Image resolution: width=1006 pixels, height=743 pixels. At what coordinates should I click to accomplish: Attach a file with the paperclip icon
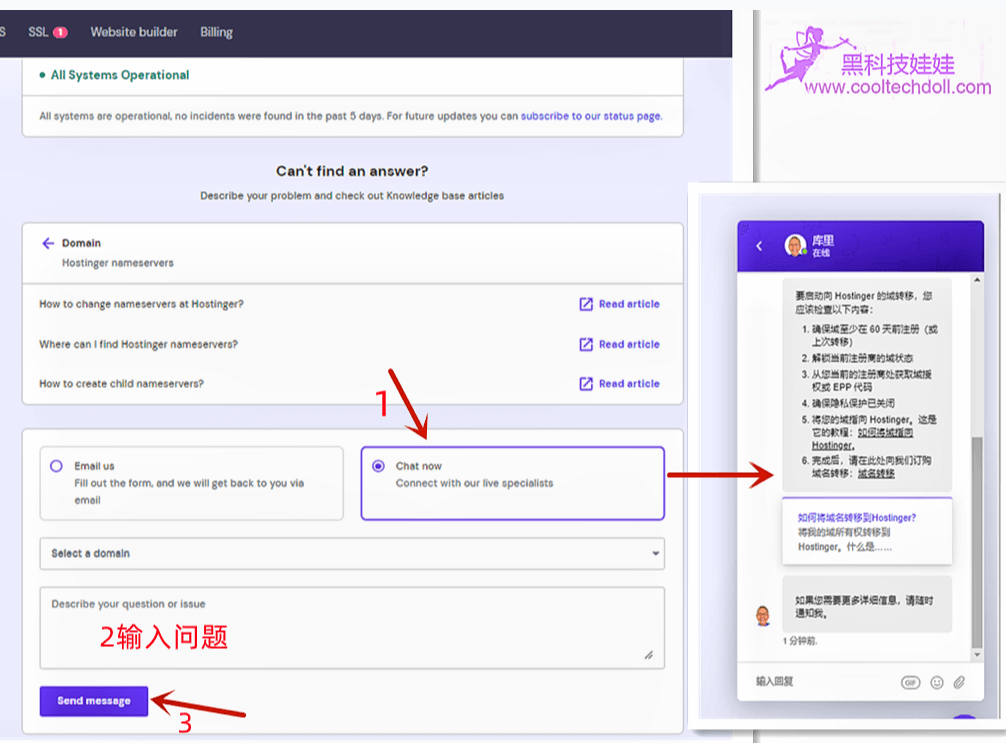(959, 682)
